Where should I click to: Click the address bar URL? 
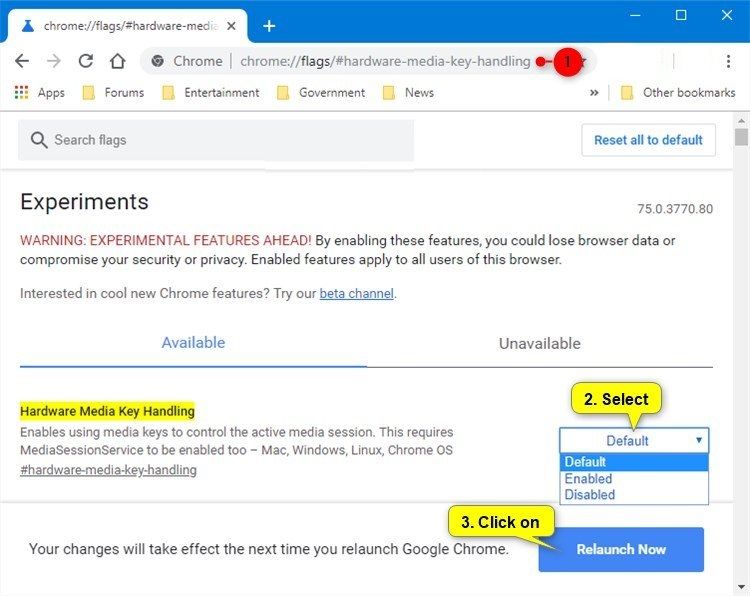coord(385,61)
